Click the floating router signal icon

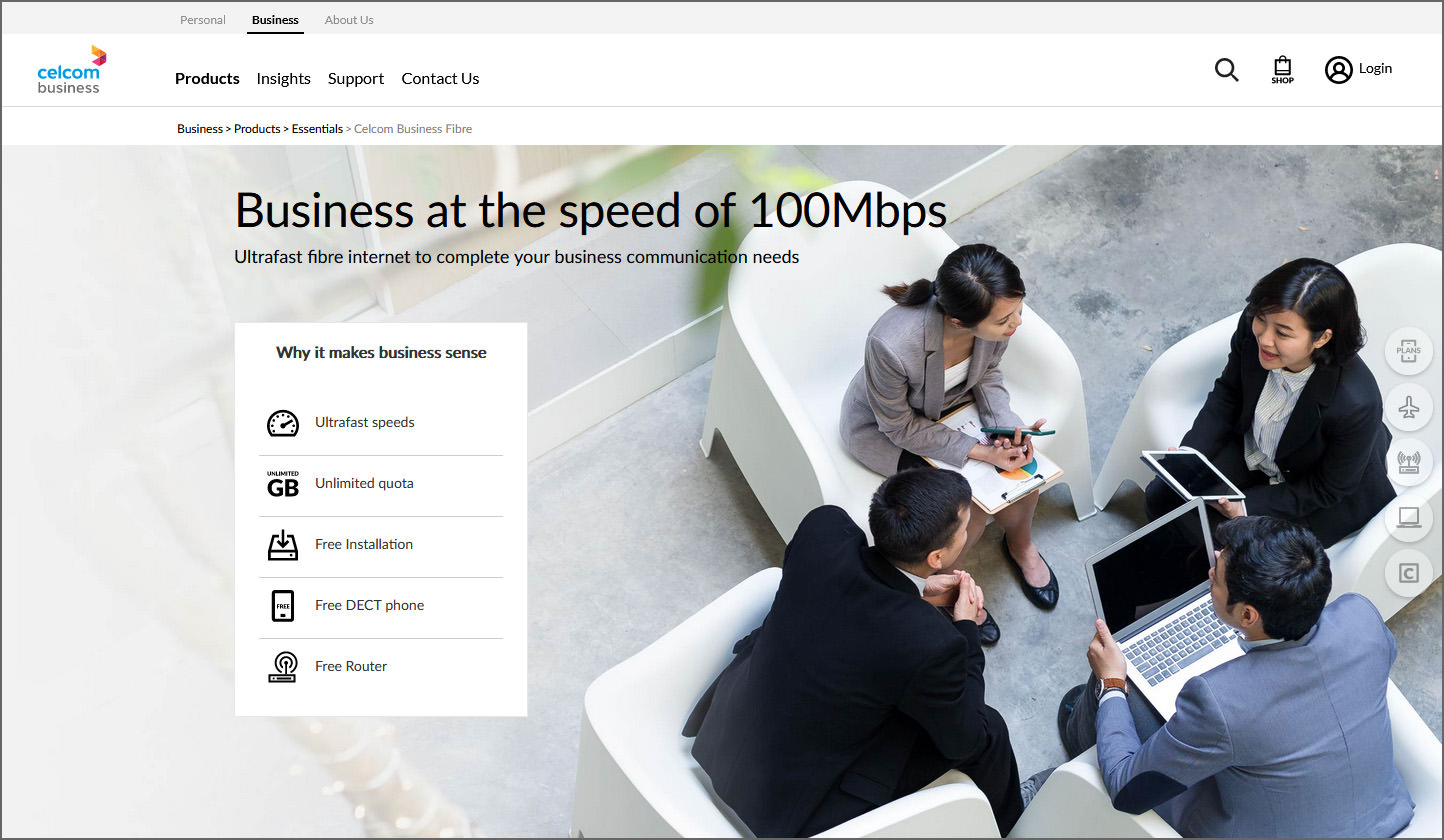pos(1409,462)
